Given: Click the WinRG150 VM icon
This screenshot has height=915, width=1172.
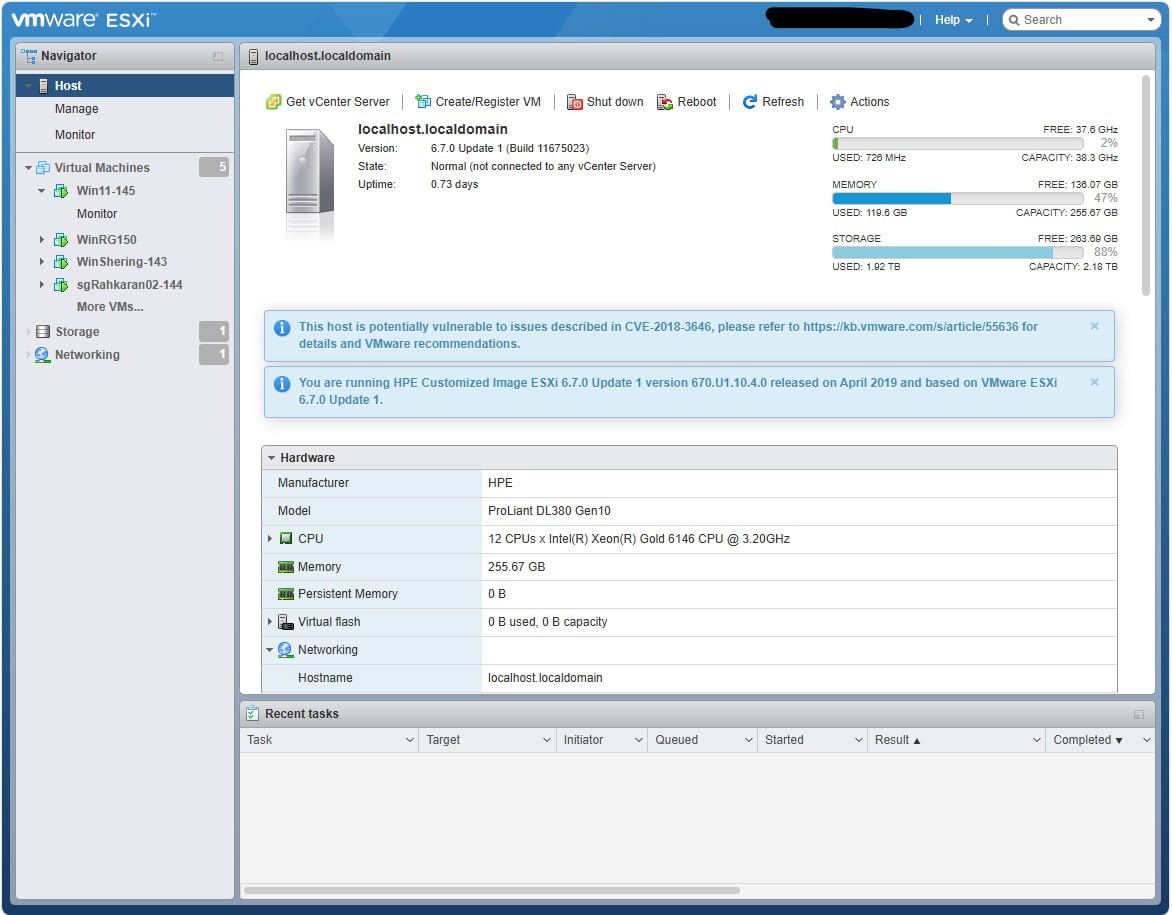Looking at the screenshot, I should tap(61, 239).
